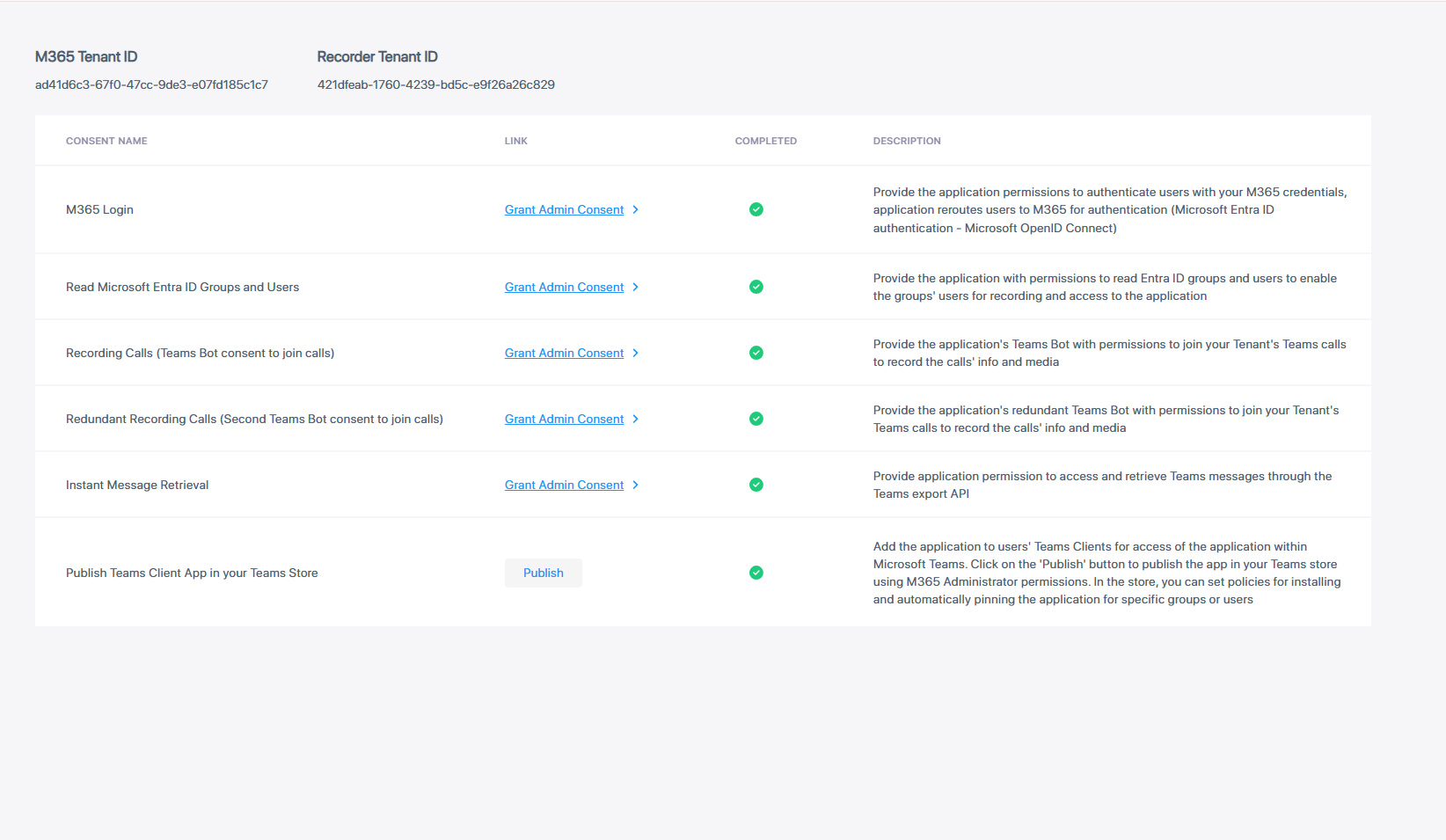Click completed checkmark in Recording Calls row
Viewport: 1446px width, 840px height.
756,353
